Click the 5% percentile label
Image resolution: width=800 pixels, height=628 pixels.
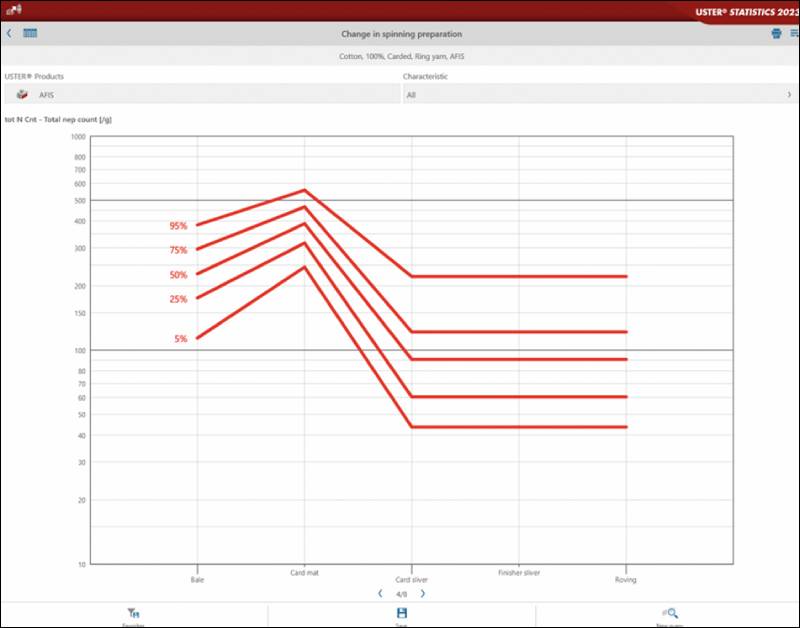point(180,339)
